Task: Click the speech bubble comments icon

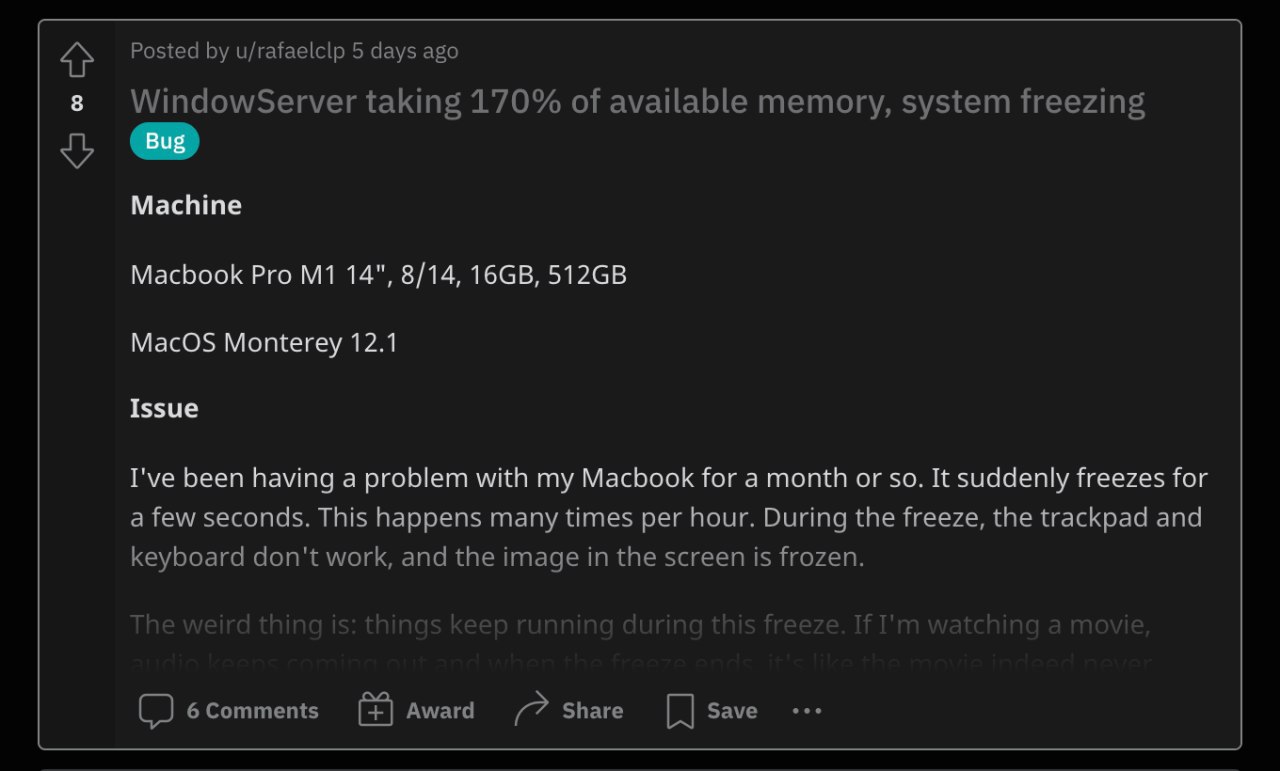Action: coord(156,711)
